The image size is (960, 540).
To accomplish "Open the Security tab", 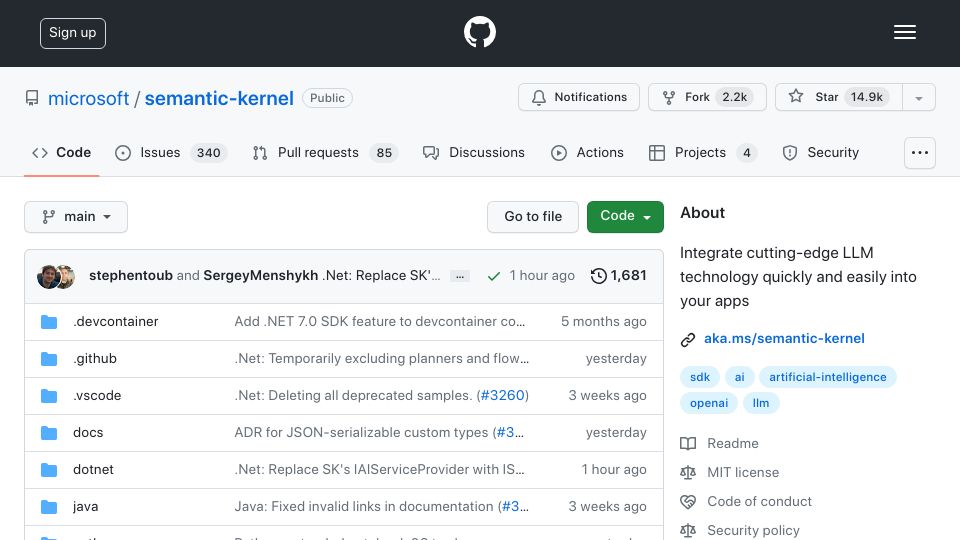I will [820, 152].
